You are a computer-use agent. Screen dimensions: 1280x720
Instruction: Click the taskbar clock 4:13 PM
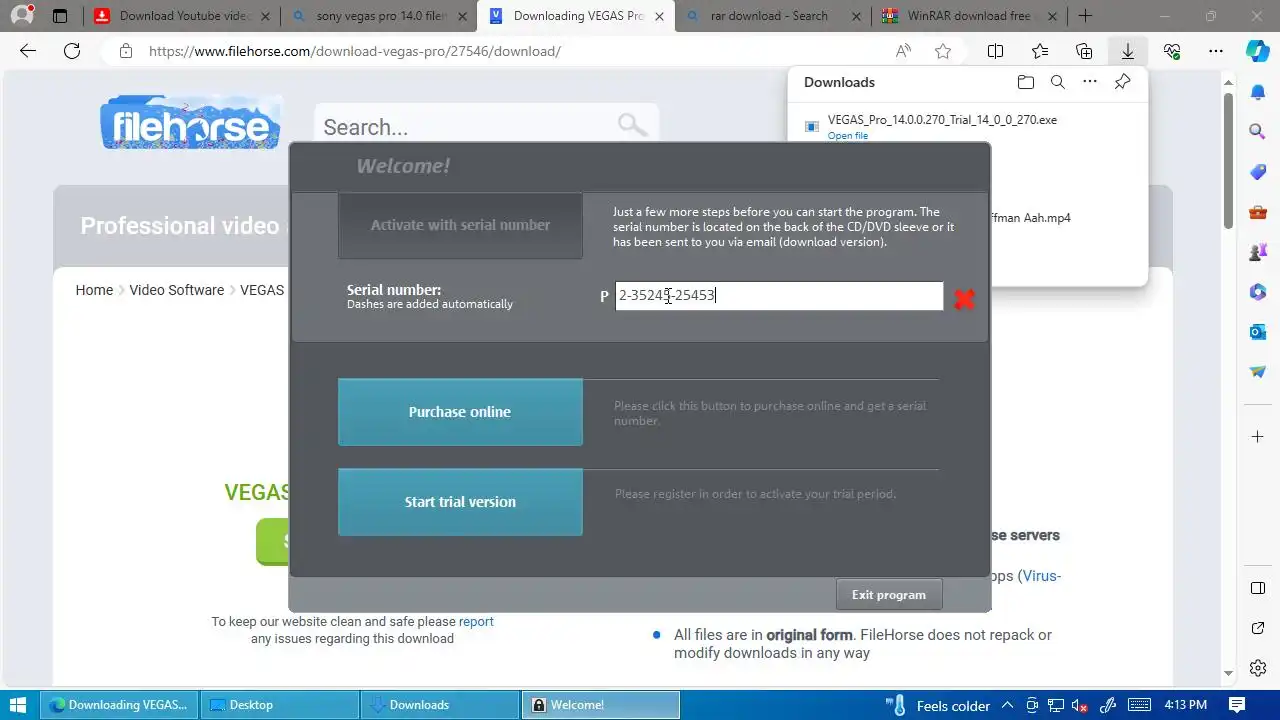pyautogui.click(x=1185, y=705)
